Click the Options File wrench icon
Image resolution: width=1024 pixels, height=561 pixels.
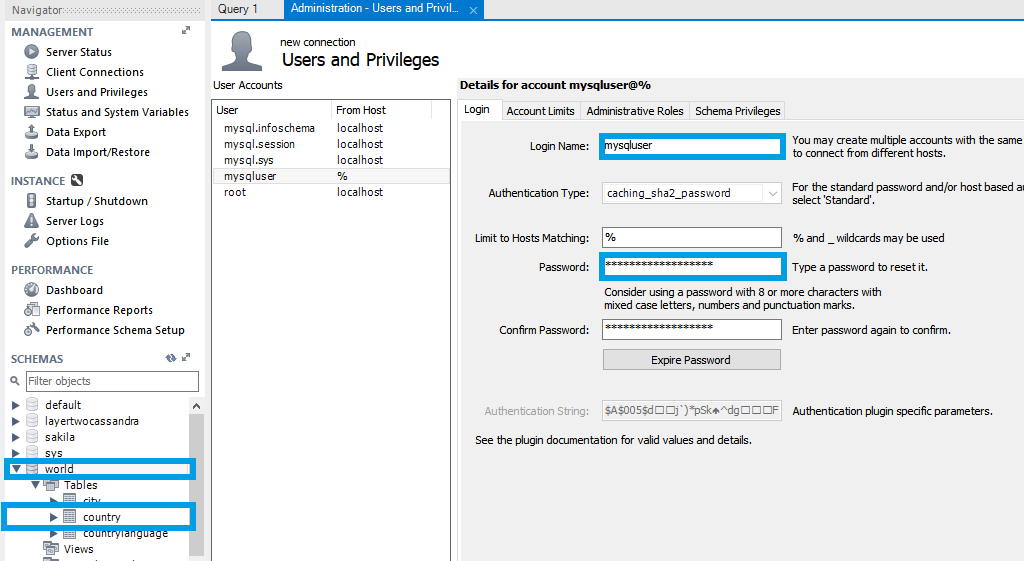(x=31, y=241)
